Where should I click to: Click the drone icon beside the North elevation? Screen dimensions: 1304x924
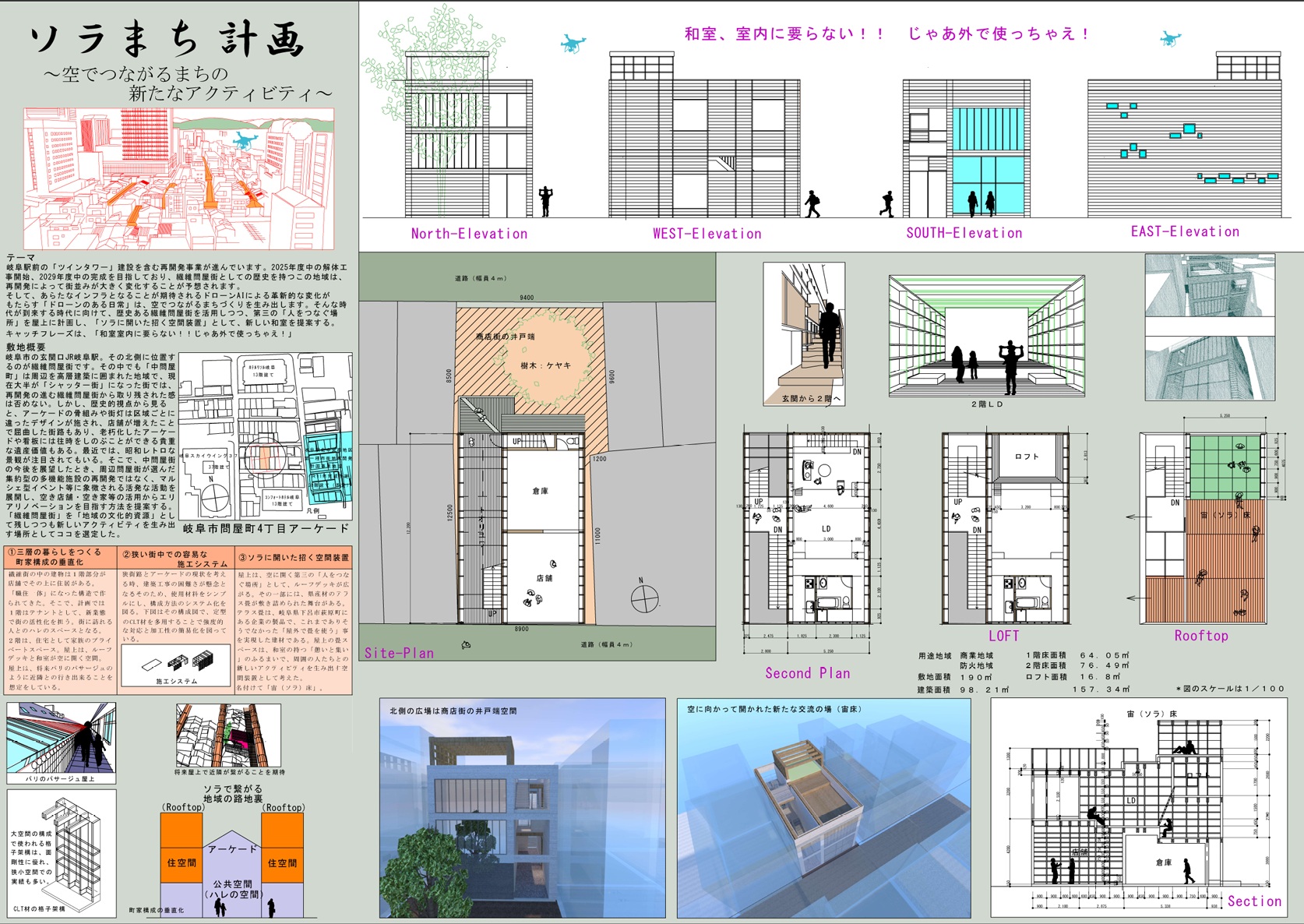[573, 44]
